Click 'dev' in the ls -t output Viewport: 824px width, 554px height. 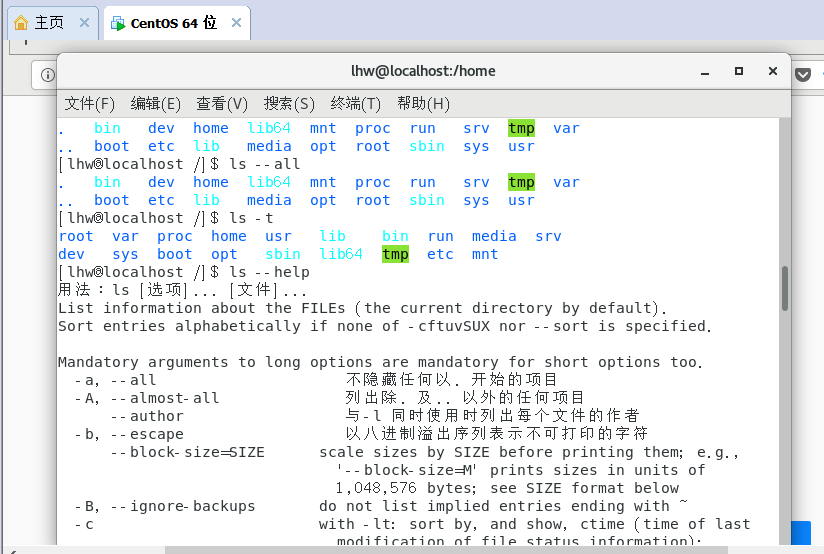71,254
